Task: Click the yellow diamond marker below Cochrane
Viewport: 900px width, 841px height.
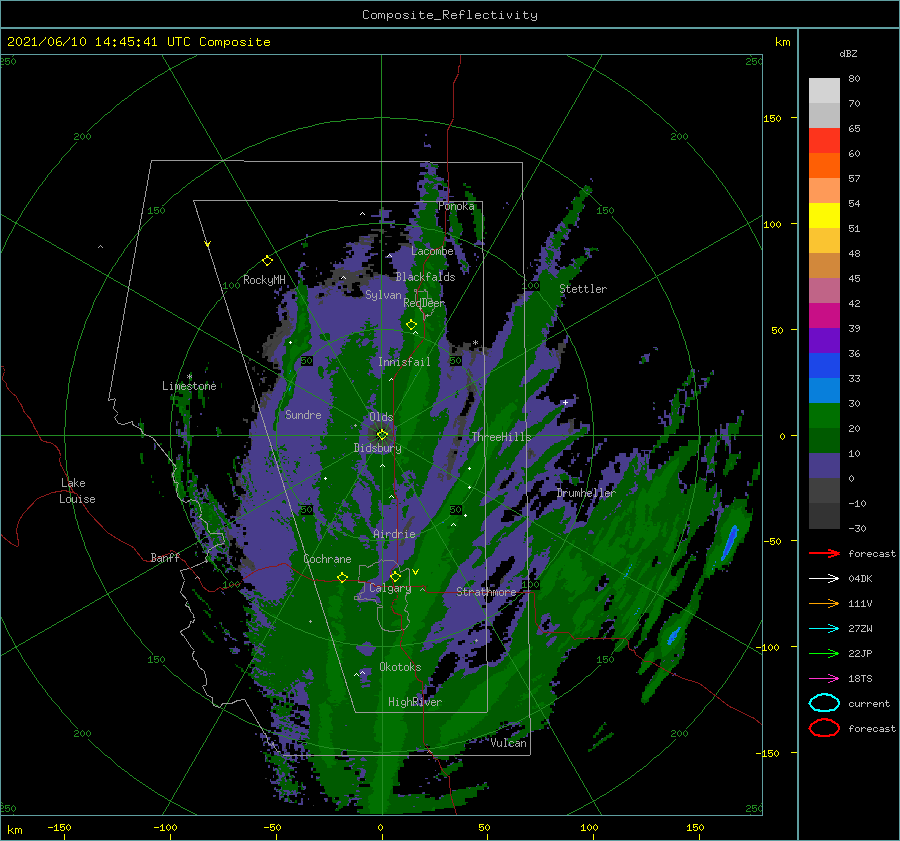Action: point(342,578)
